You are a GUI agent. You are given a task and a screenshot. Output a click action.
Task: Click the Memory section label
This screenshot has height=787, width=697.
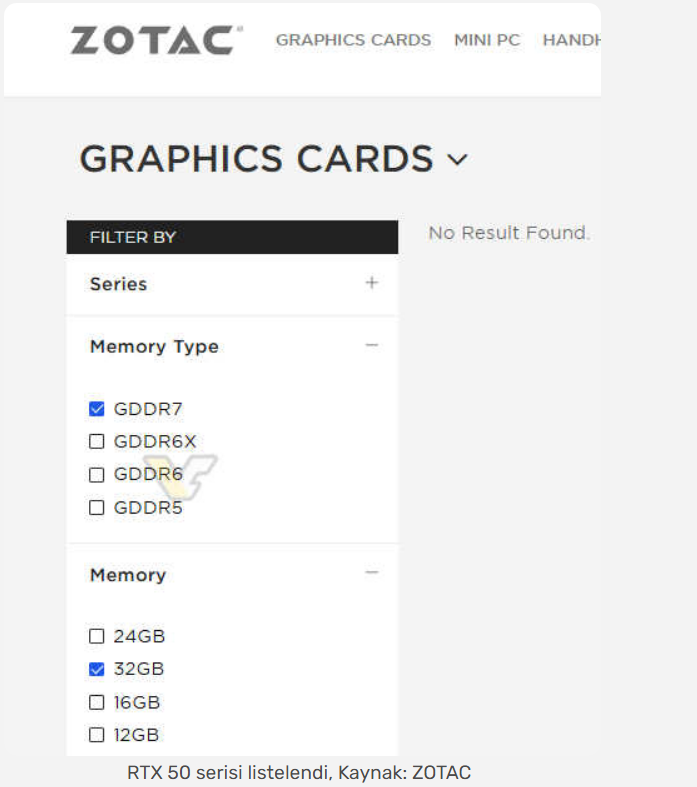(128, 575)
